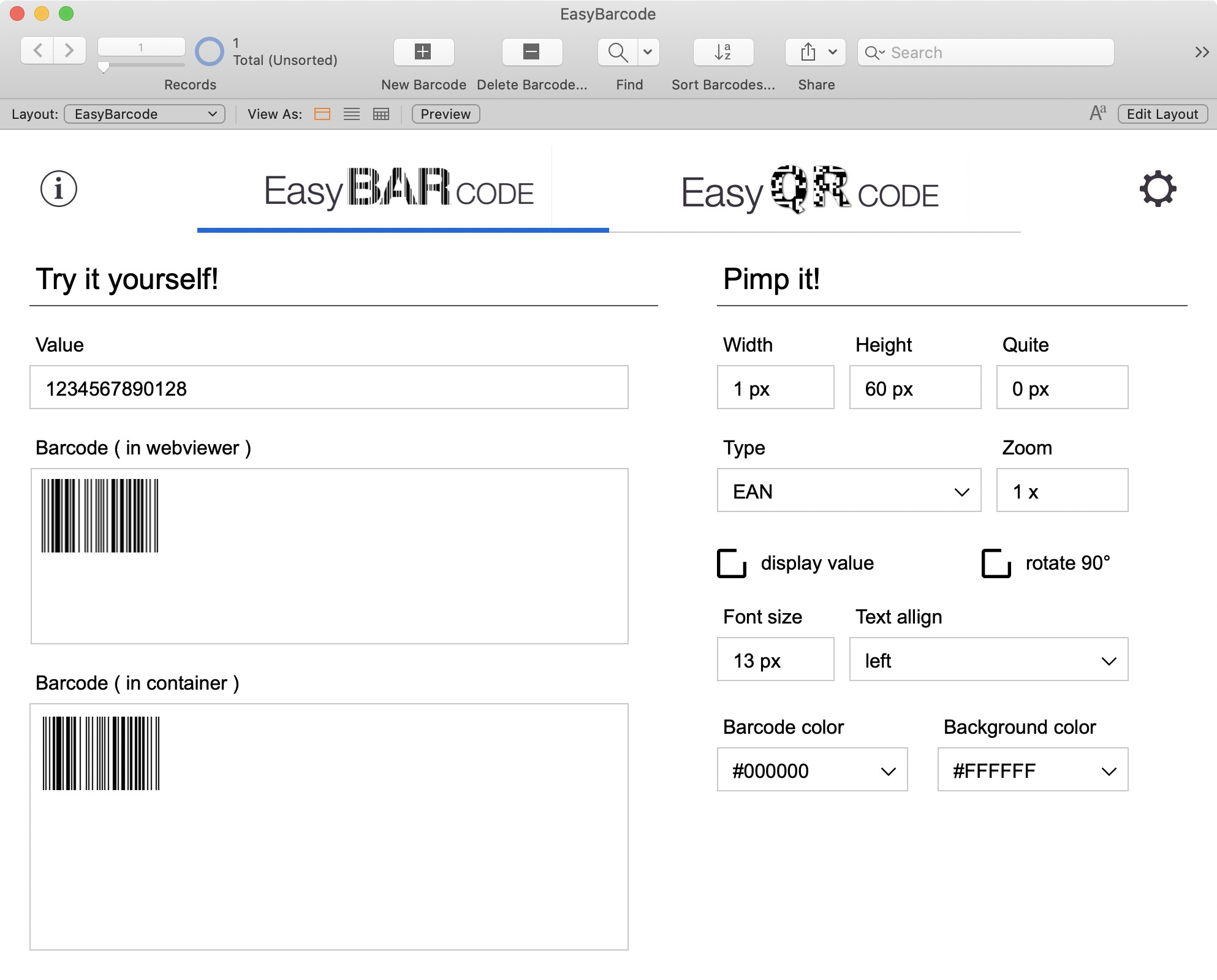Expand the Text allign dropdown

tap(988, 660)
